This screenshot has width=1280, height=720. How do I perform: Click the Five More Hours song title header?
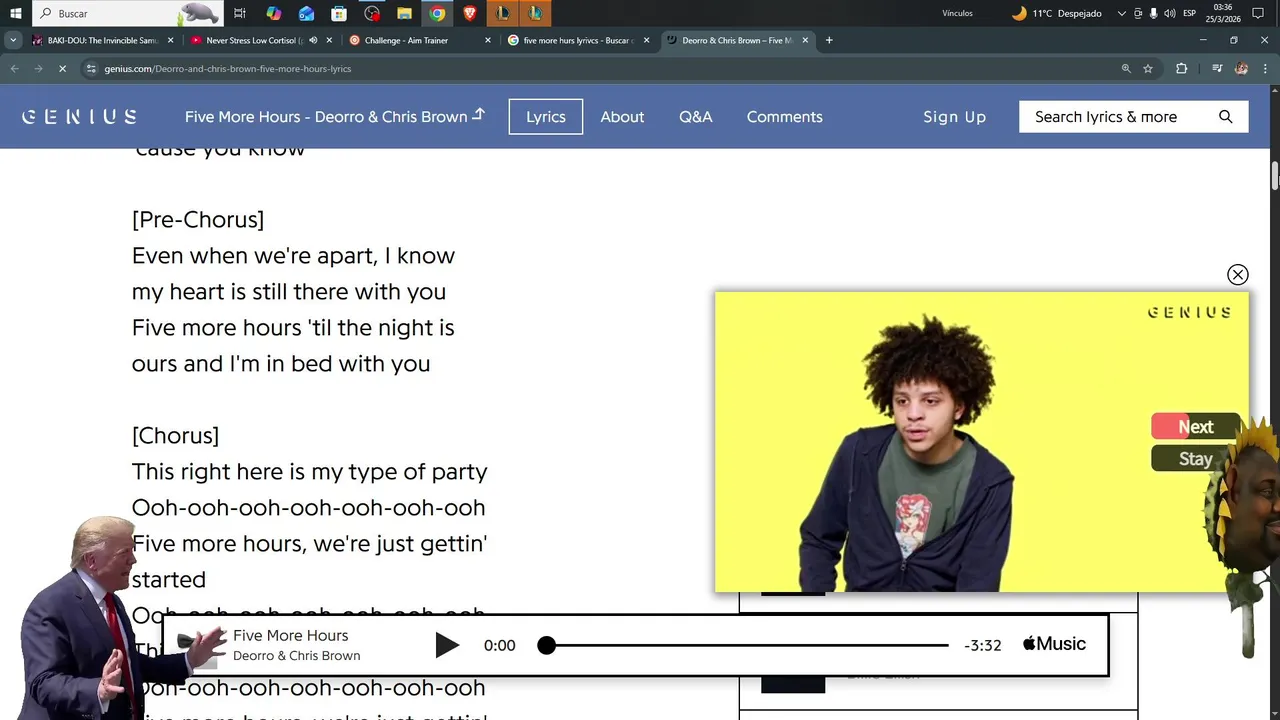[x=334, y=116]
